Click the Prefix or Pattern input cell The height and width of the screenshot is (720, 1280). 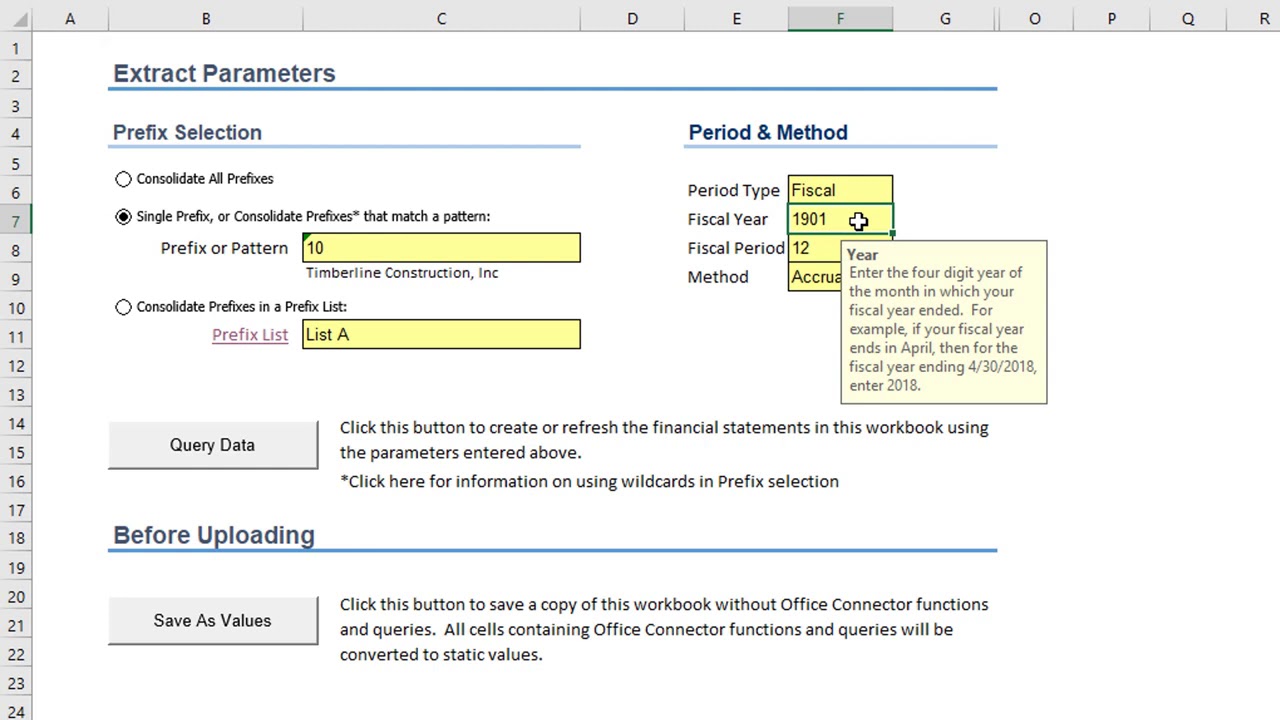pyautogui.click(x=441, y=248)
